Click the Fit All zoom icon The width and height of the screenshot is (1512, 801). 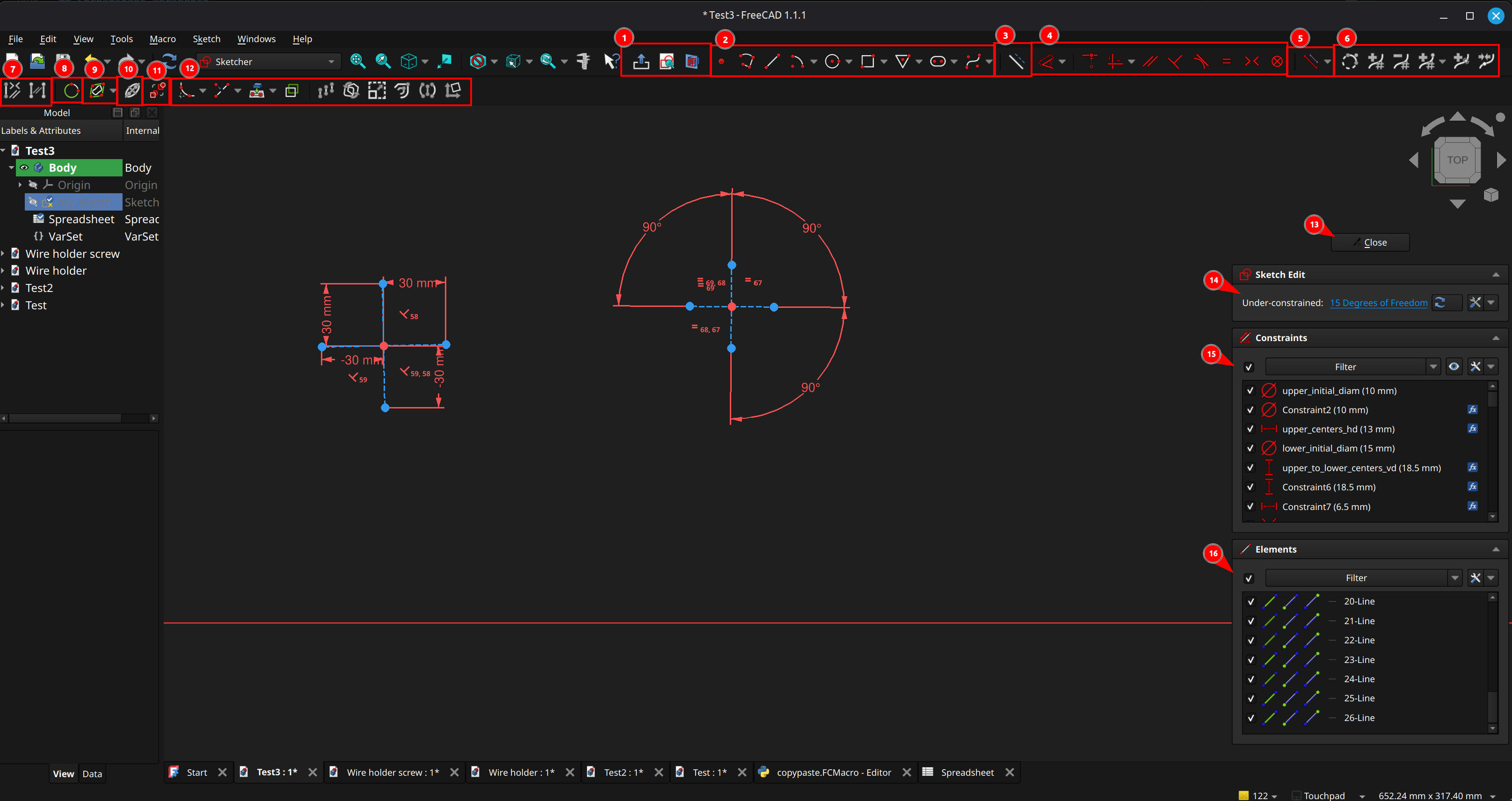point(357,61)
